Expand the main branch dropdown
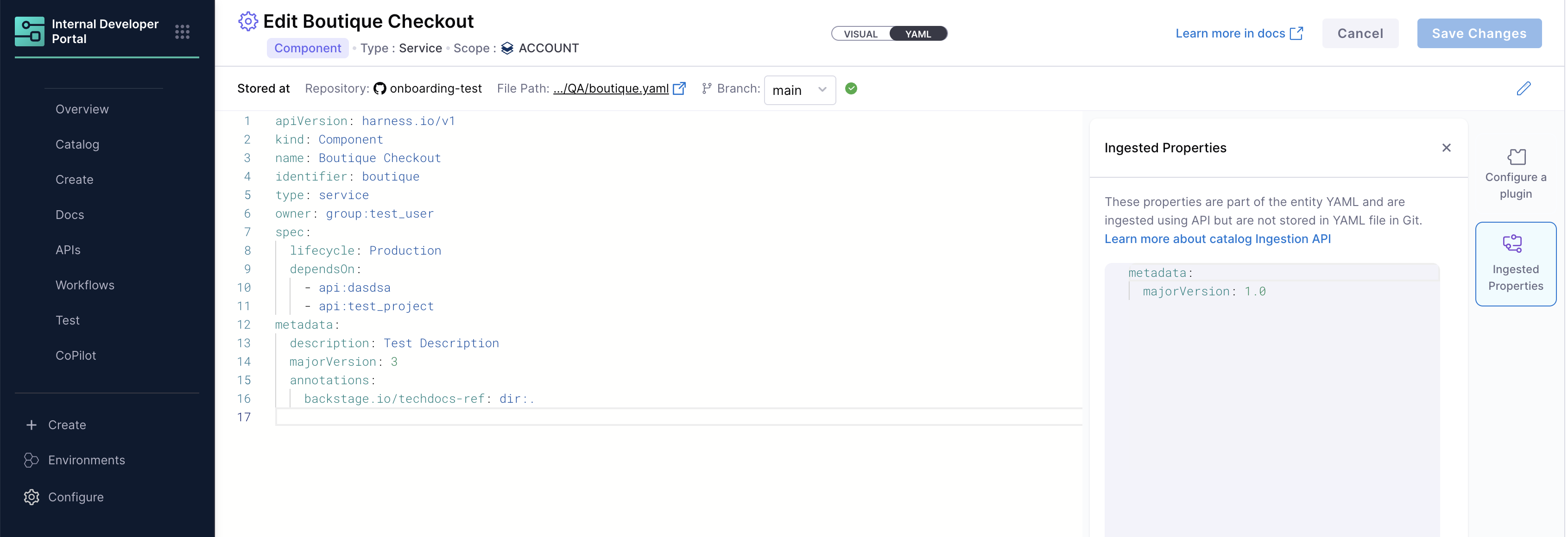 click(x=799, y=90)
